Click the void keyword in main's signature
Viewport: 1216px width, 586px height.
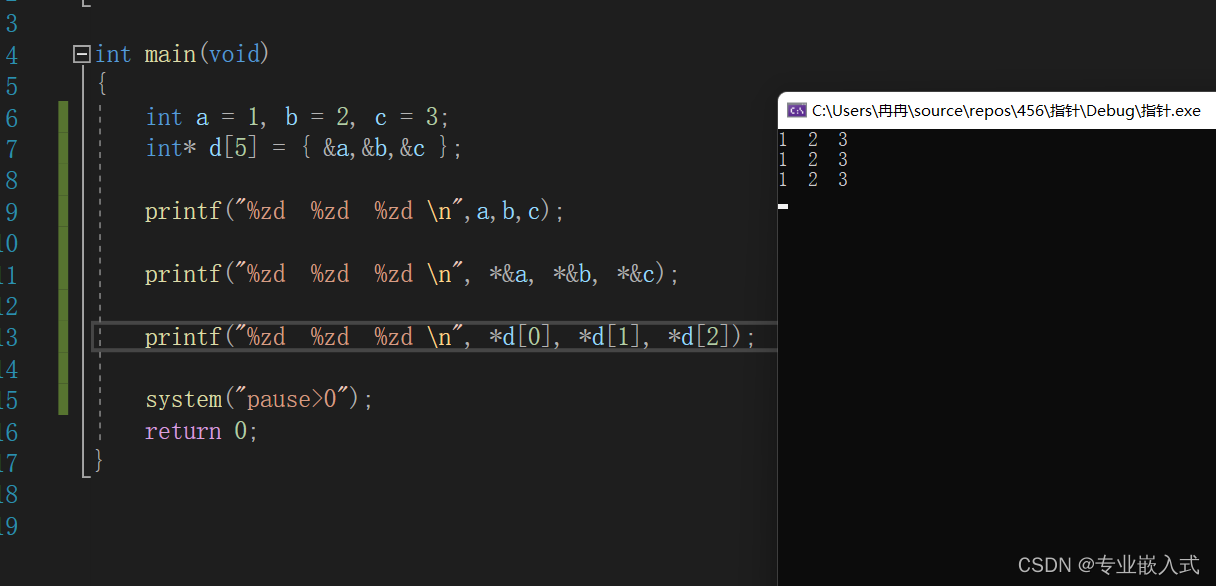tap(234, 54)
